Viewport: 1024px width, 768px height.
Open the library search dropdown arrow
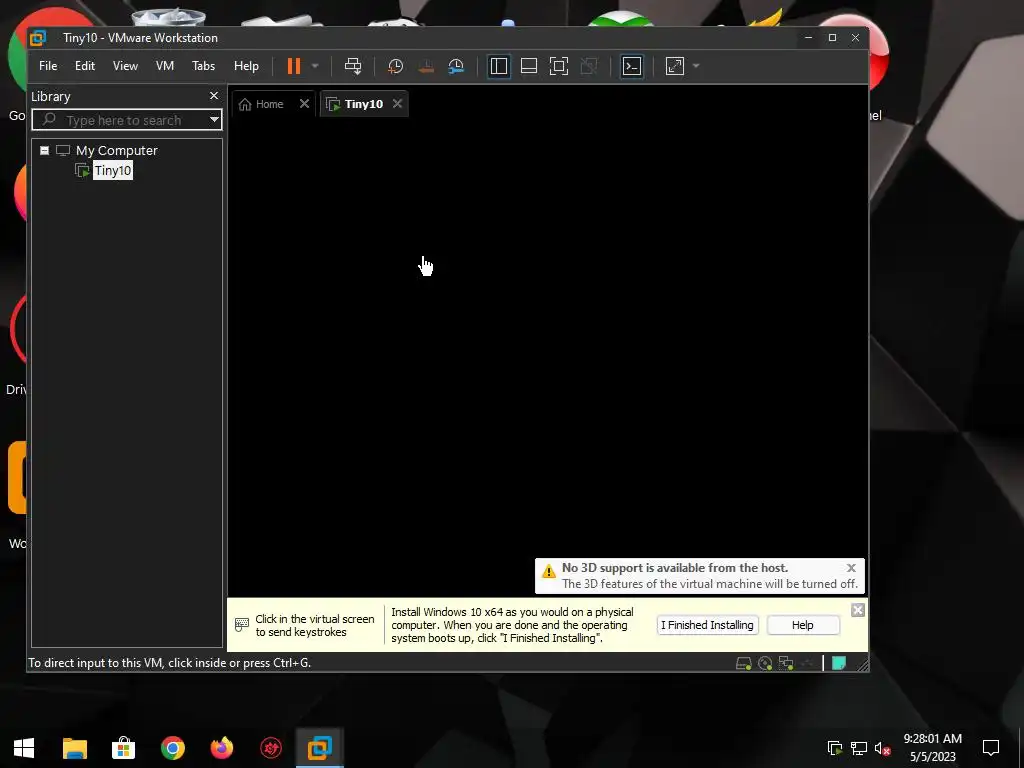(214, 120)
